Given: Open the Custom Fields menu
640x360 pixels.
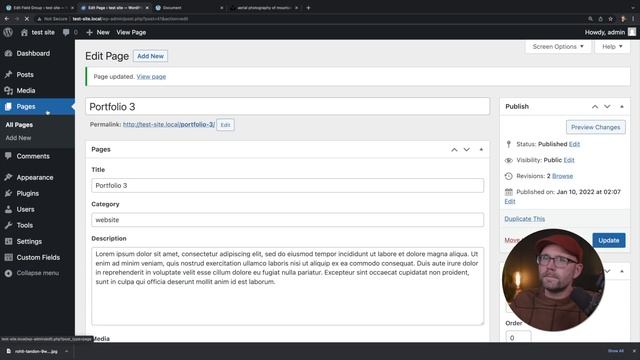Looking at the screenshot, I should 37,258.
